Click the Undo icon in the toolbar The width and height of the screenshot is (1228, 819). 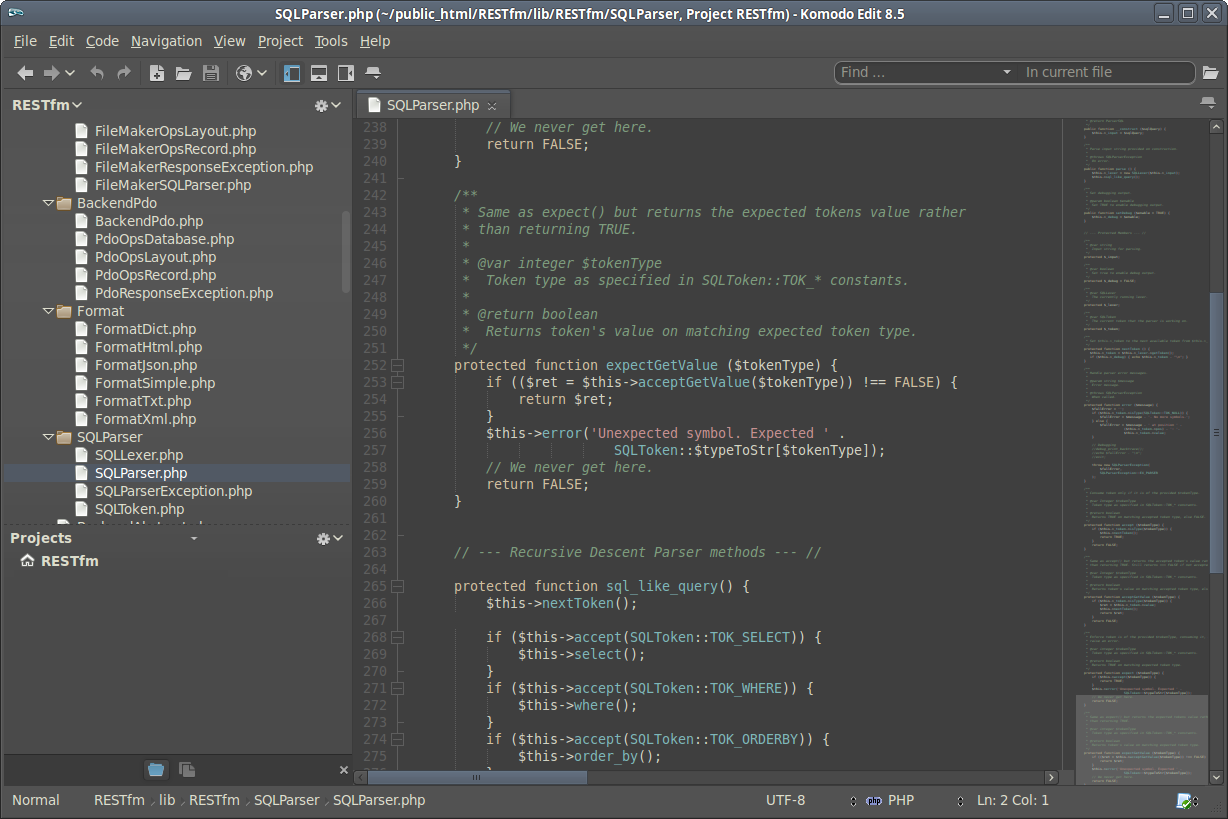click(97, 73)
